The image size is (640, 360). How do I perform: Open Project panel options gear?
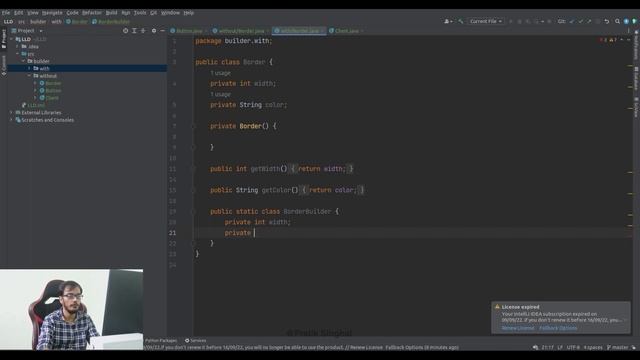[154, 31]
